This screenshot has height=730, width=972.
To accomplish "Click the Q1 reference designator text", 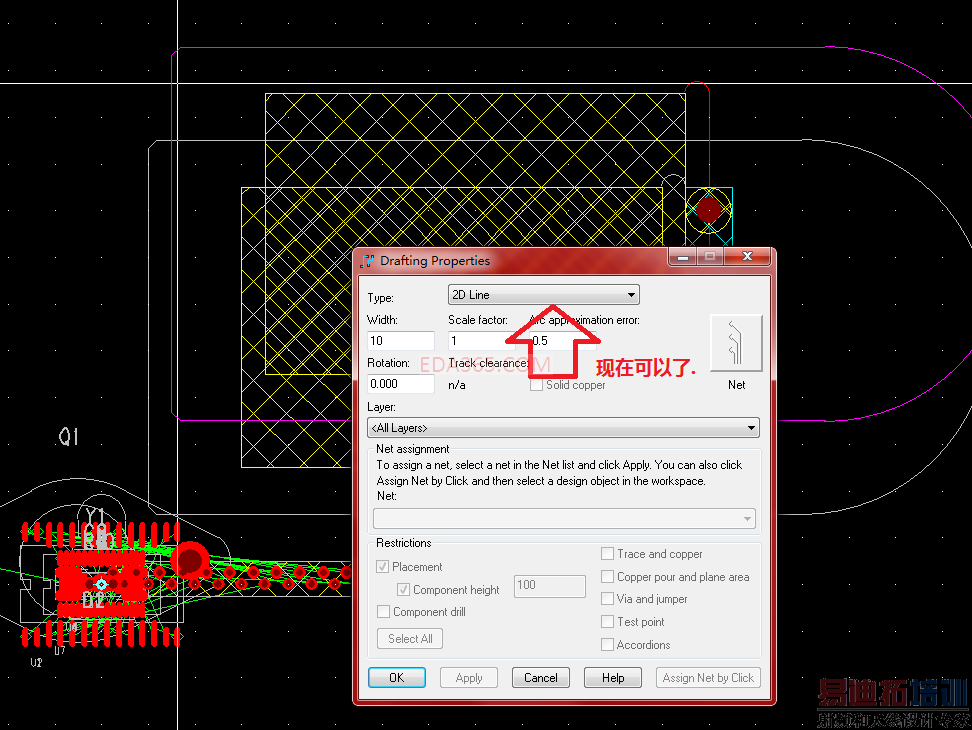I will (68, 437).
